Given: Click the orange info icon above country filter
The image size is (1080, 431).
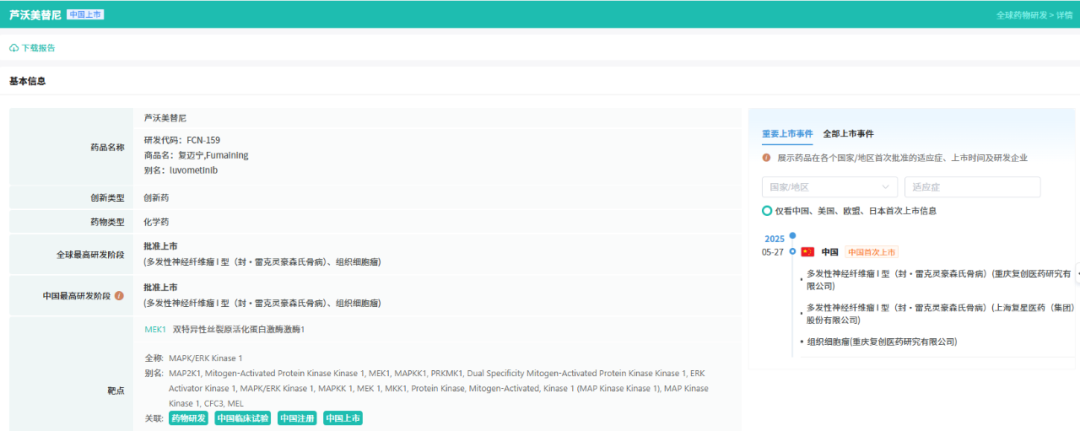Looking at the screenshot, I should pos(767,158).
